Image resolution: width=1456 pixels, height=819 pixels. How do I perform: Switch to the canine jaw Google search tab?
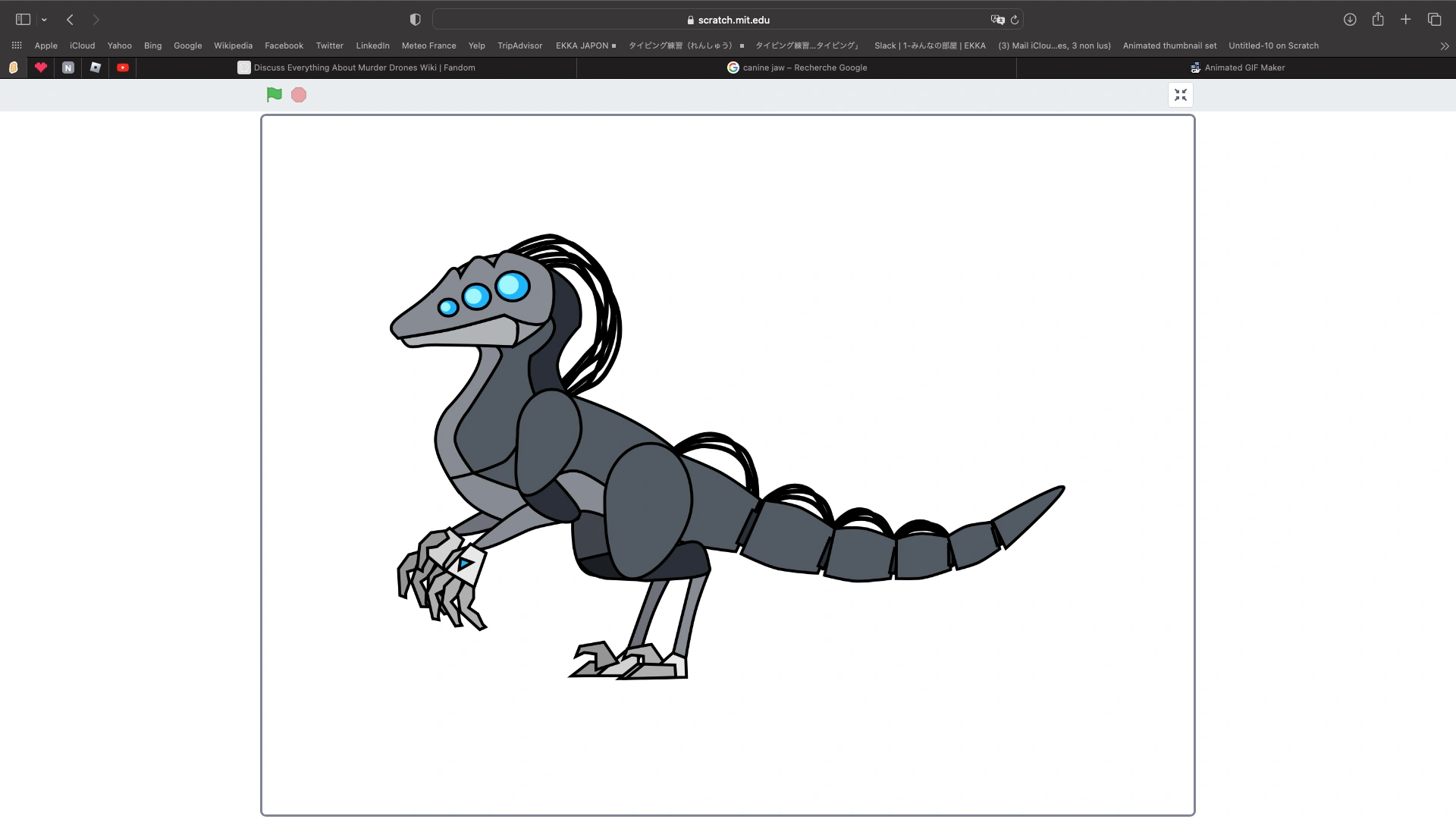[x=799, y=67]
